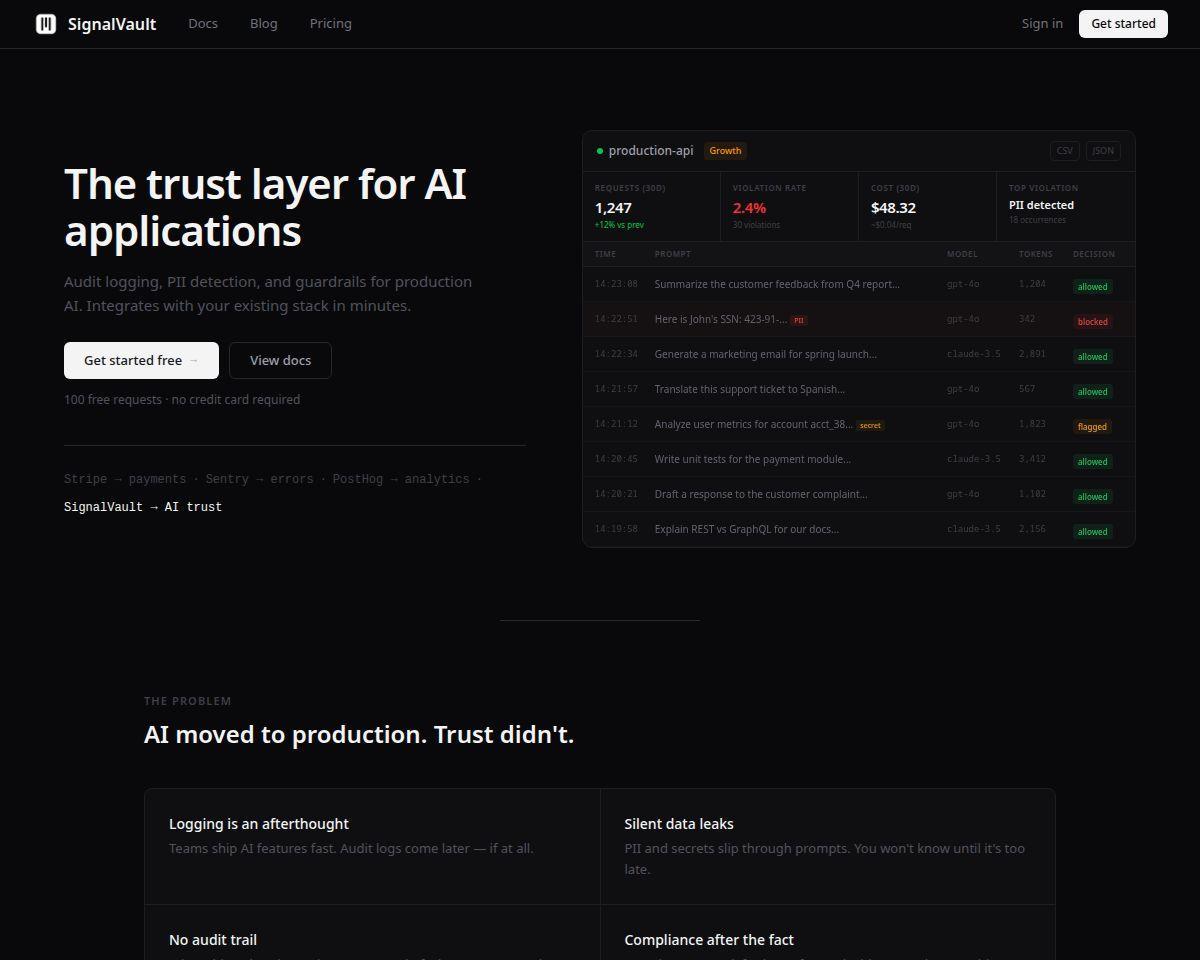Screen dimensions: 1200x960
Task: Click the Violation Rate stat card
Action: [788, 207]
